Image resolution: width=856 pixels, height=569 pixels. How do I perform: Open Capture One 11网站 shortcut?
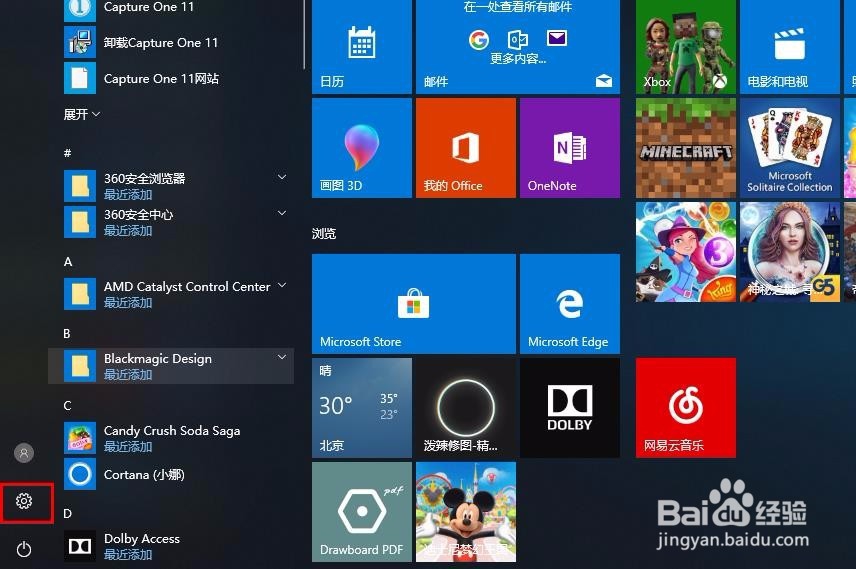point(171,79)
